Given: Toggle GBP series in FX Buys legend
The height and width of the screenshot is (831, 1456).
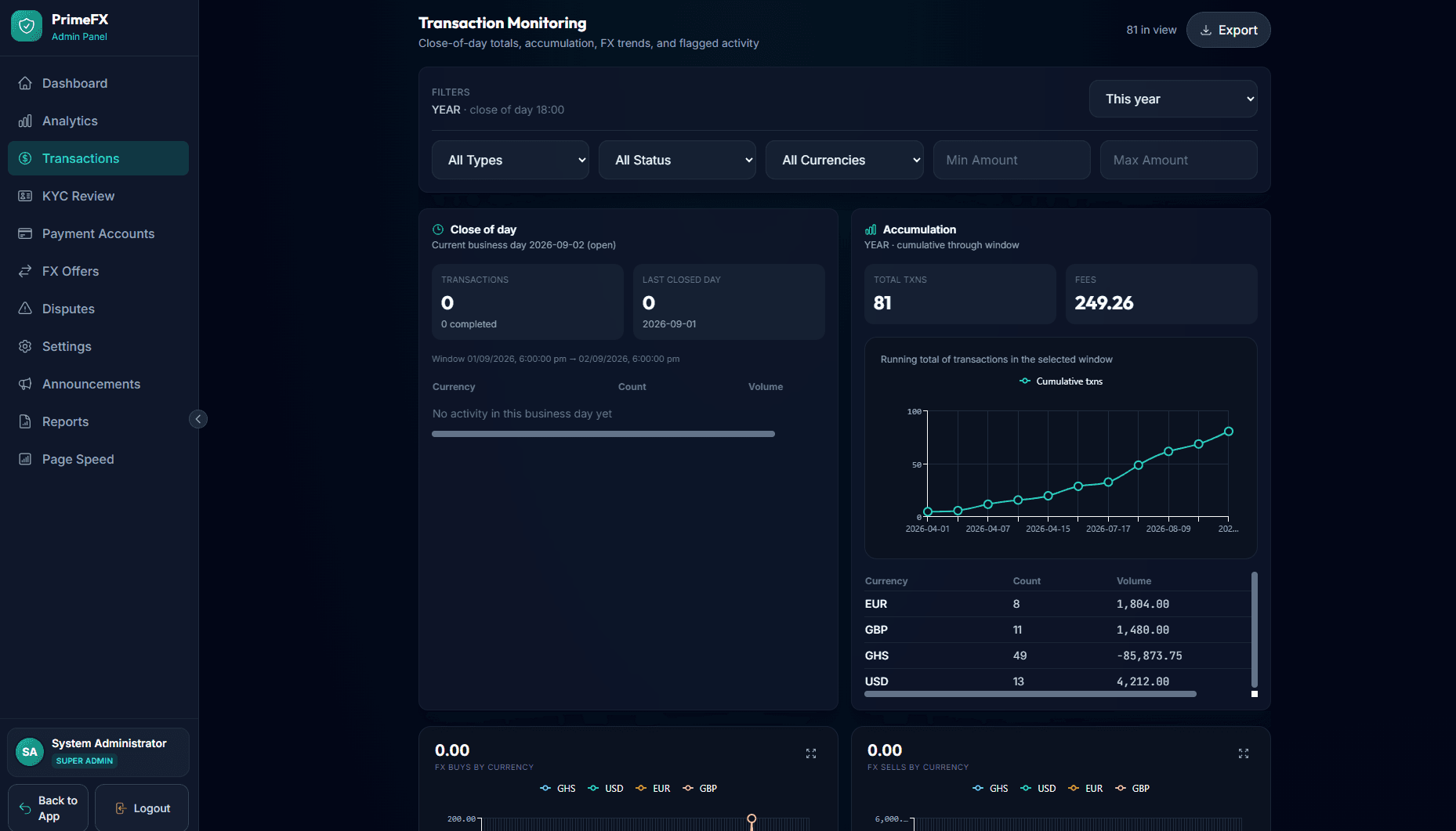Looking at the screenshot, I should 700,789.
